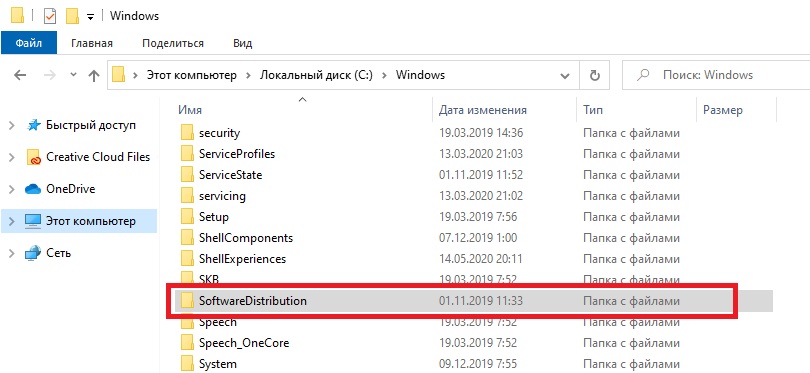
Task: Click the Поиск: Windows search field
Action: click(716, 75)
